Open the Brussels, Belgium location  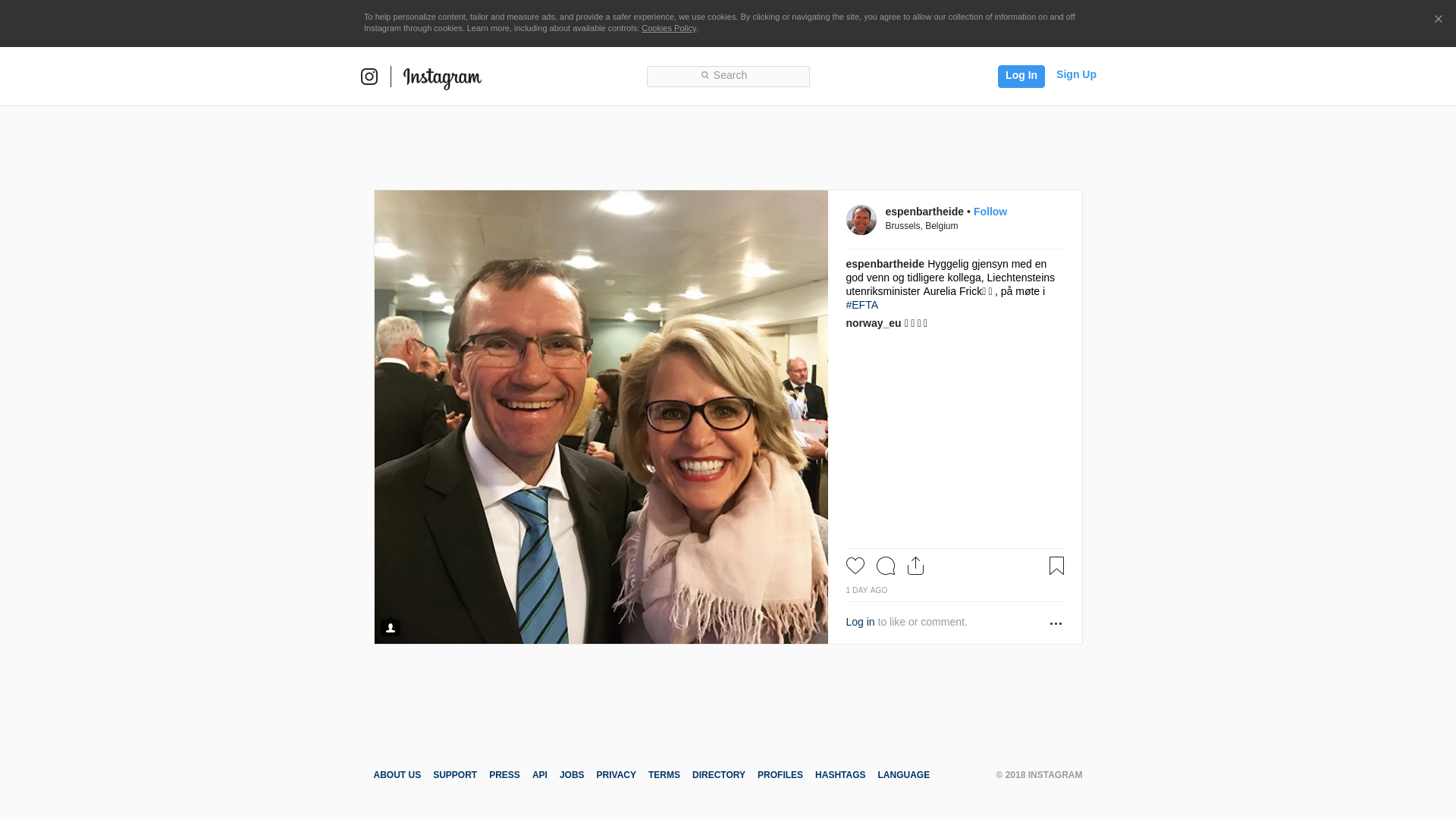pyautogui.click(x=921, y=226)
